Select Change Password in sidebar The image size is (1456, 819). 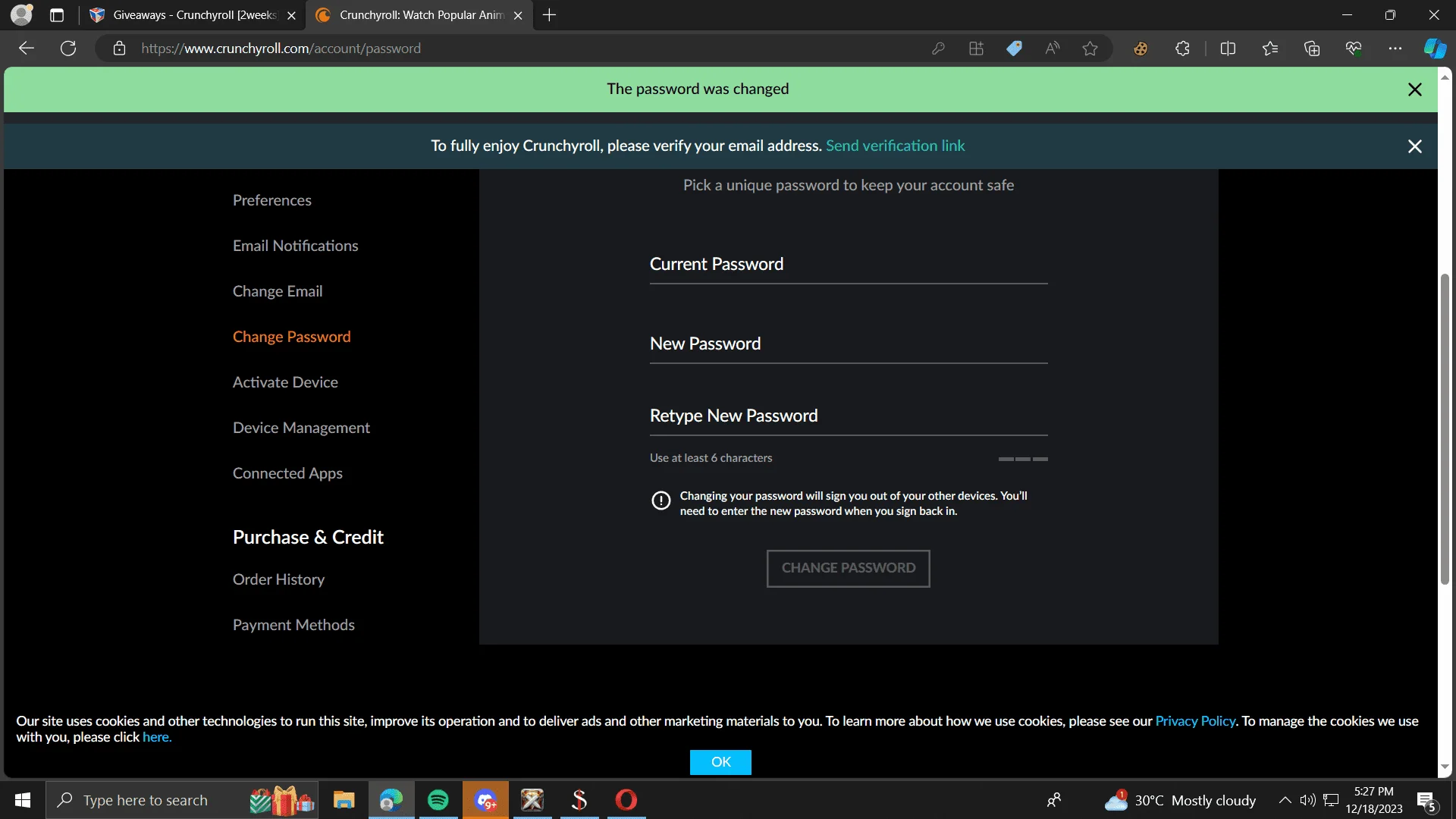[x=291, y=337]
